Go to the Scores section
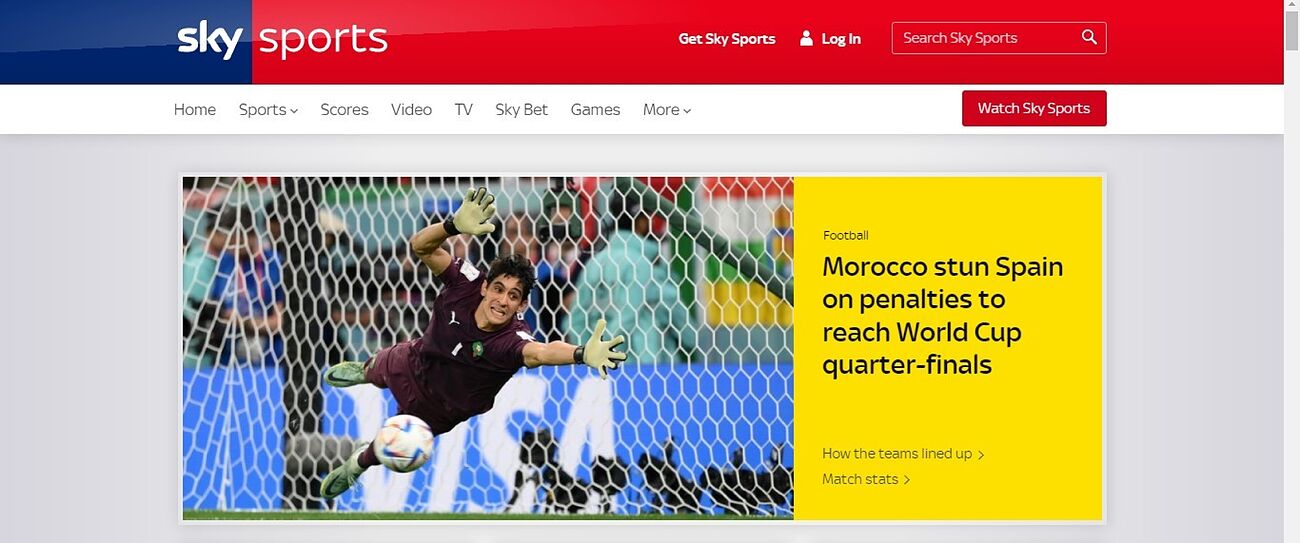The image size is (1300, 543). (x=344, y=110)
